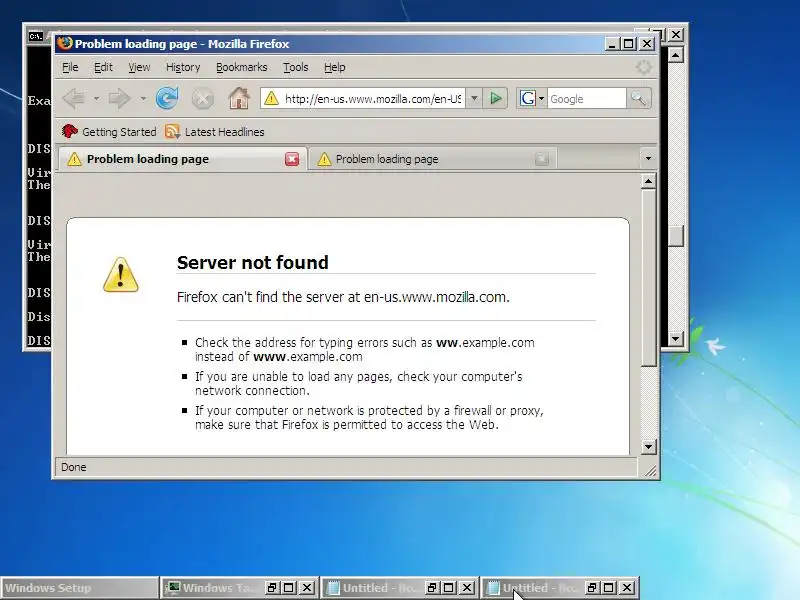This screenshot has height=600, width=800.
Task: Click the Firefox page scrollbar down arrow
Action: (x=648, y=447)
